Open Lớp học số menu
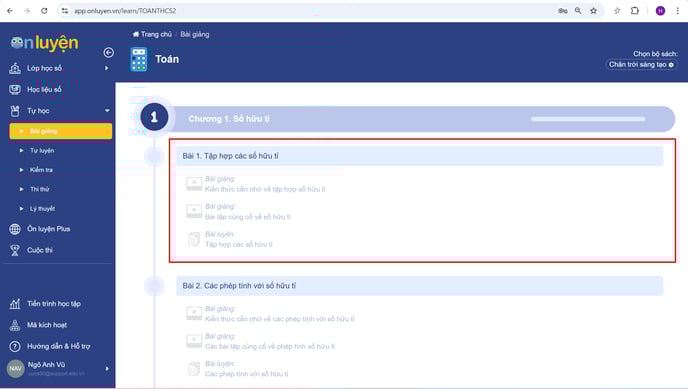 tap(44, 68)
